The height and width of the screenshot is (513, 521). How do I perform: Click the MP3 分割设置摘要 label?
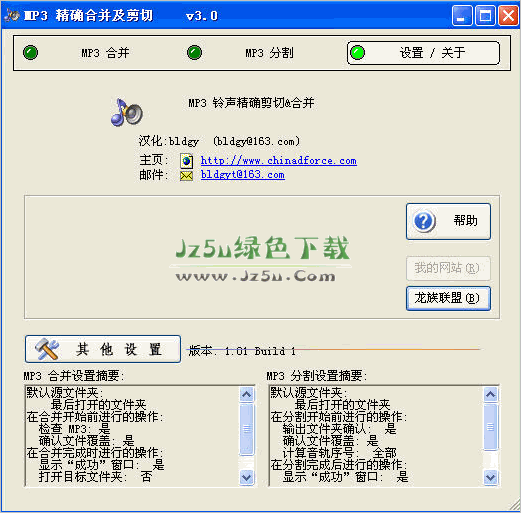pyautogui.click(x=317, y=376)
